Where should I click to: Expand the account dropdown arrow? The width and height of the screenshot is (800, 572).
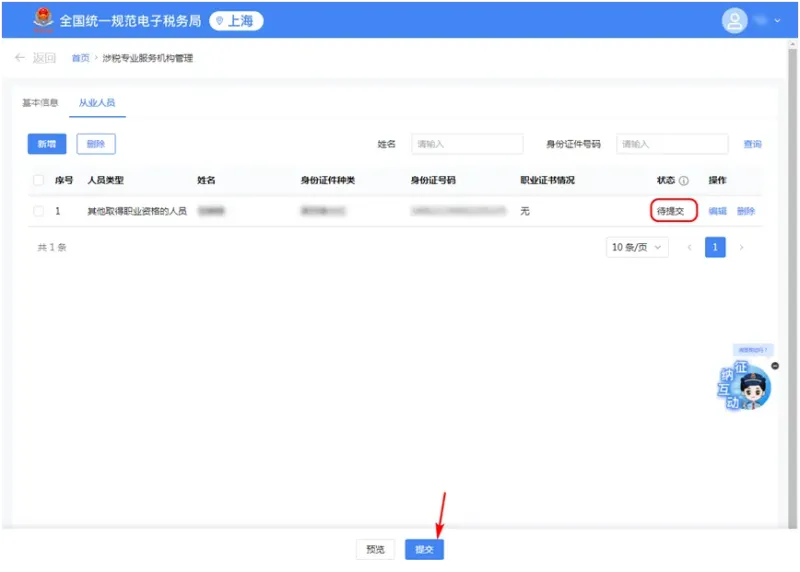click(777, 21)
